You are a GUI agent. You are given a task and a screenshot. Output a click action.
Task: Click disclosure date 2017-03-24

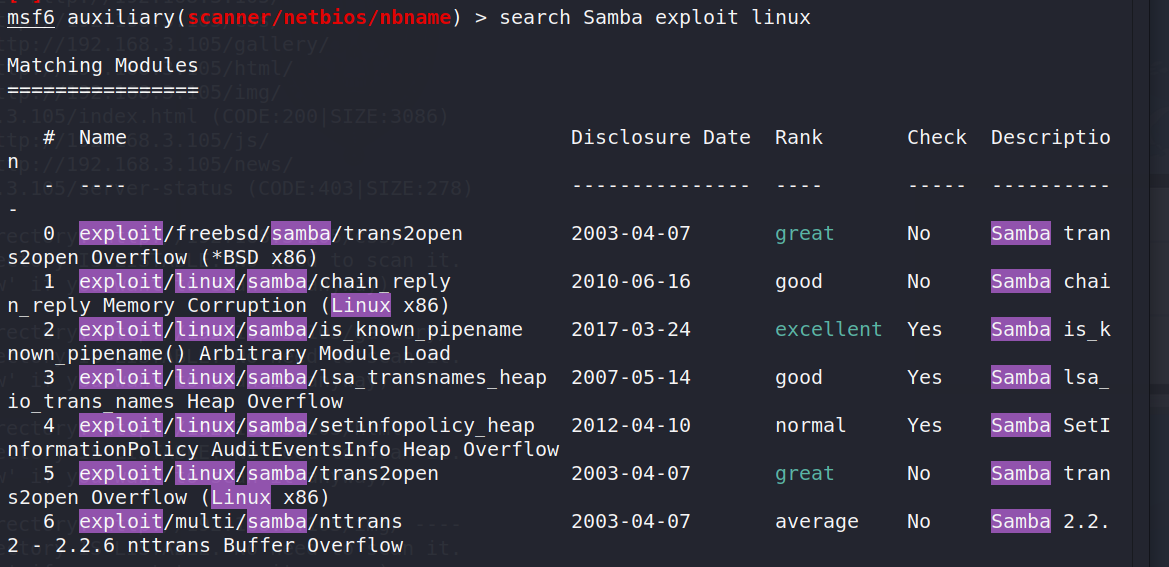pyautogui.click(x=631, y=329)
